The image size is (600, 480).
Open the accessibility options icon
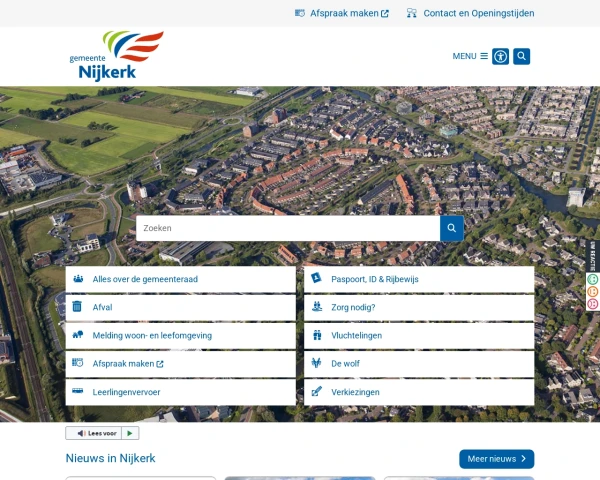pos(501,57)
